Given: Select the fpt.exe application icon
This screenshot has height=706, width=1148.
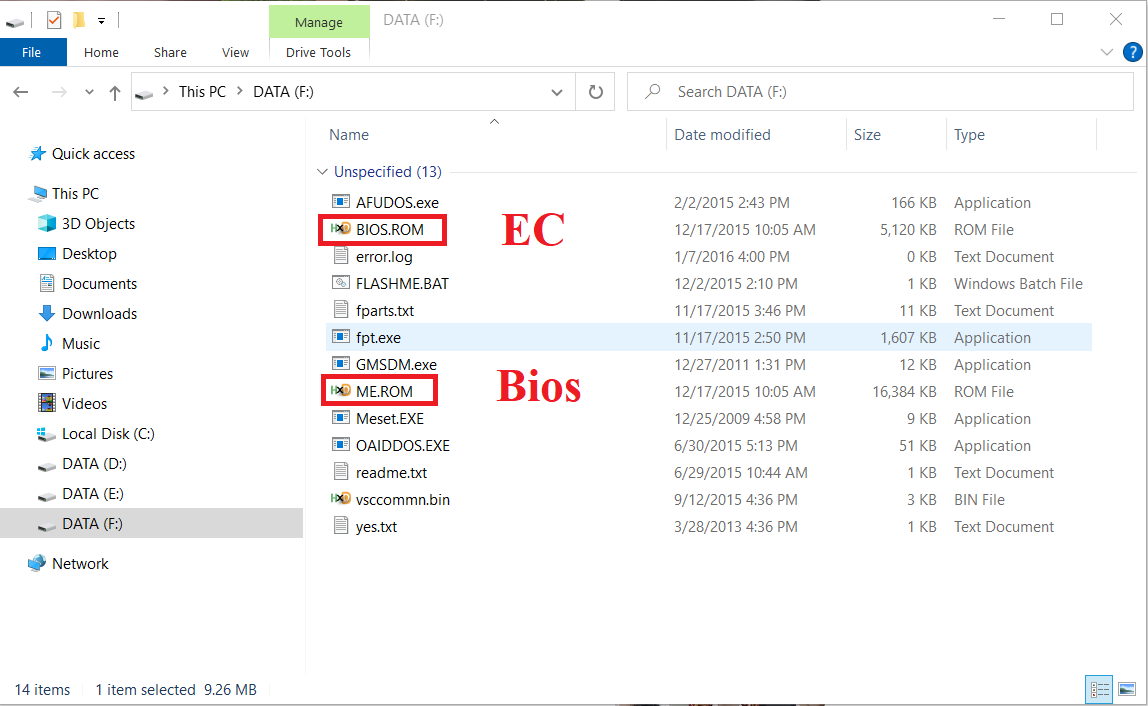Looking at the screenshot, I should [x=340, y=338].
